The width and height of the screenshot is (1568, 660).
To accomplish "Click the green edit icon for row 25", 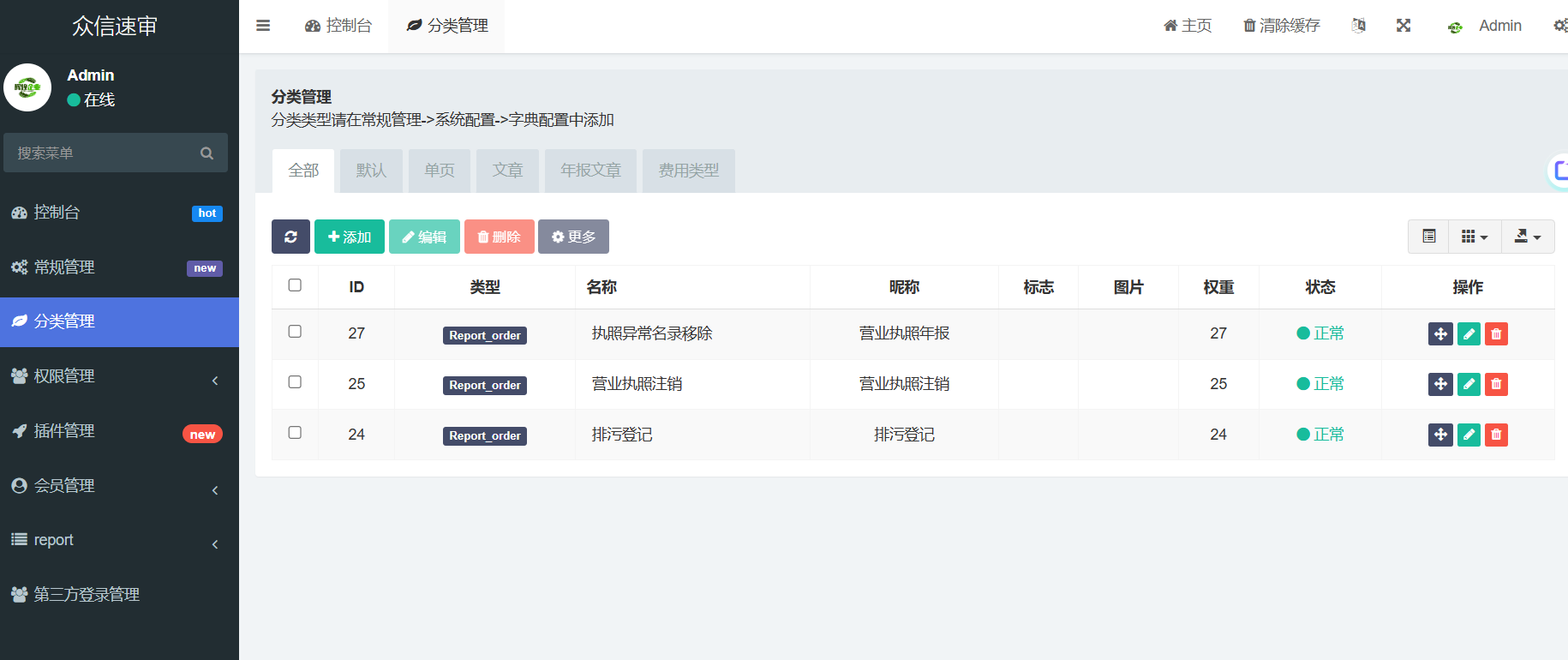I will tap(1469, 384).
